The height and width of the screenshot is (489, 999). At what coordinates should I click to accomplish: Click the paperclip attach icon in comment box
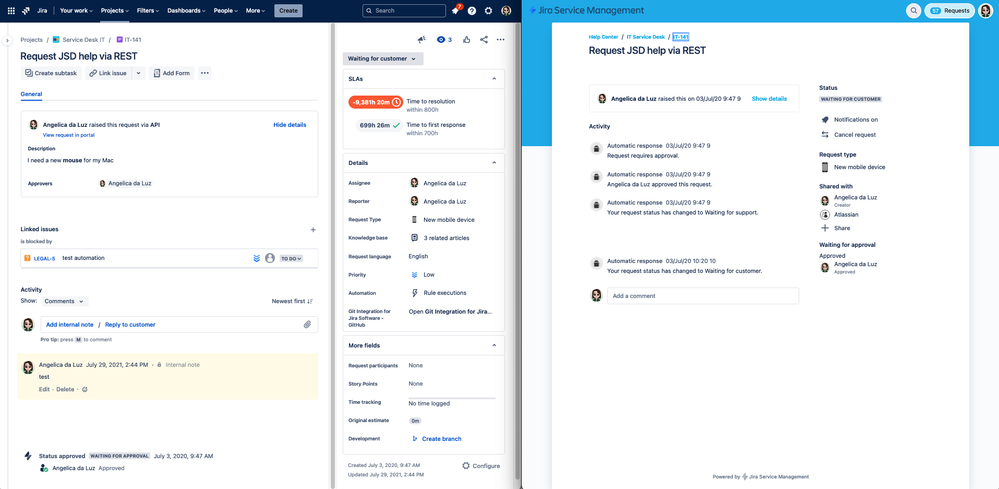pyautogui.click(x=307, y=325)
